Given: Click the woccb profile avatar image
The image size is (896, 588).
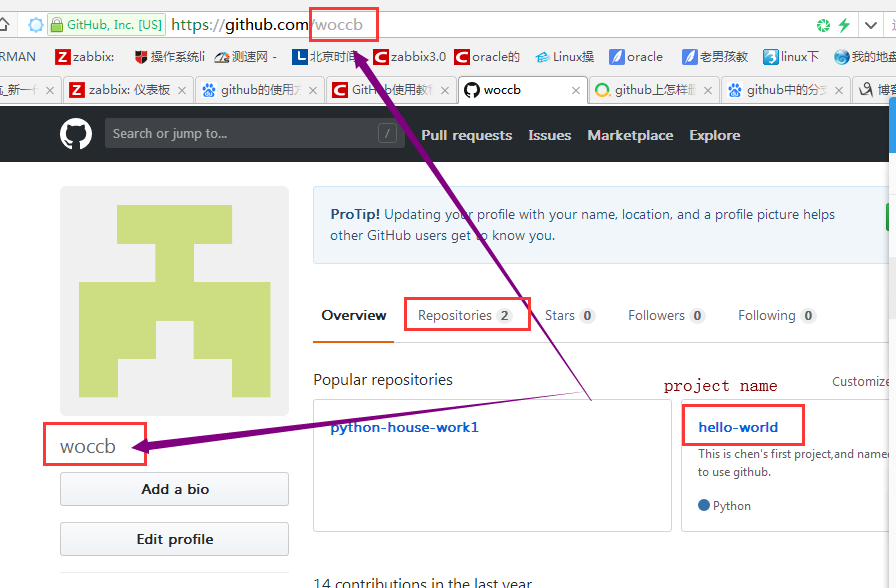Looking at the screenshot, I should [174, 301].
